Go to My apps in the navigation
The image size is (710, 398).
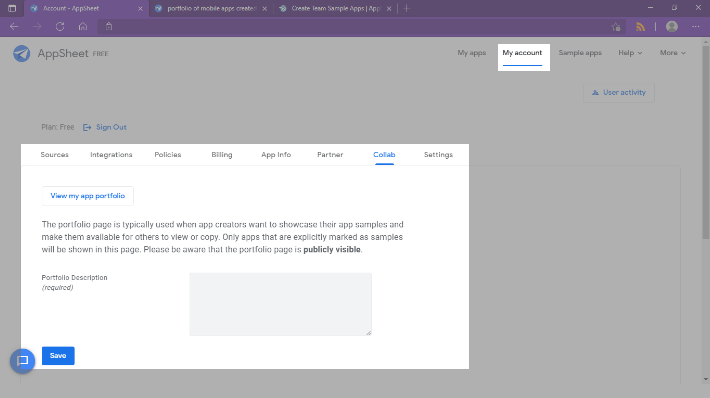coord(471,53)
